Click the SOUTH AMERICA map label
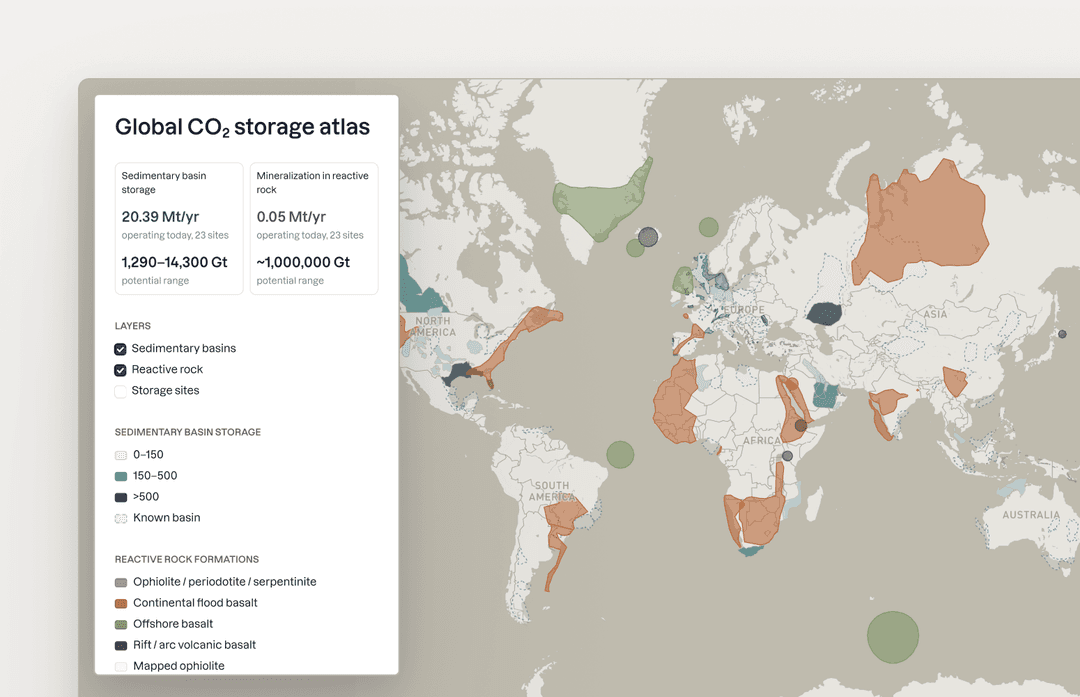 [552, 491]
